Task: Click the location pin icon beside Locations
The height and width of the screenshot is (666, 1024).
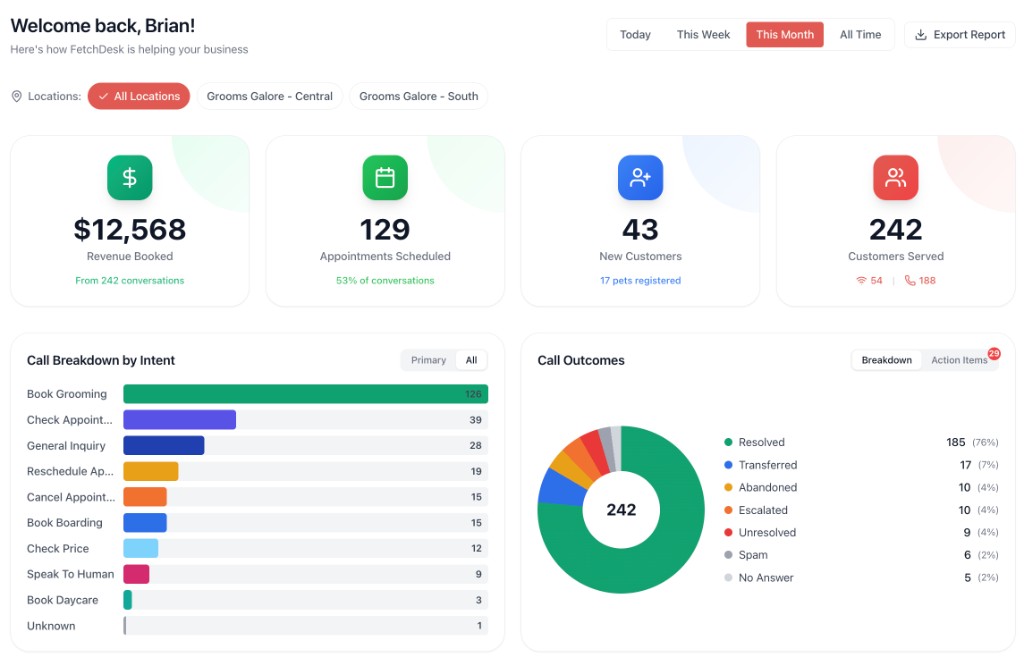Action: [15, 96]
